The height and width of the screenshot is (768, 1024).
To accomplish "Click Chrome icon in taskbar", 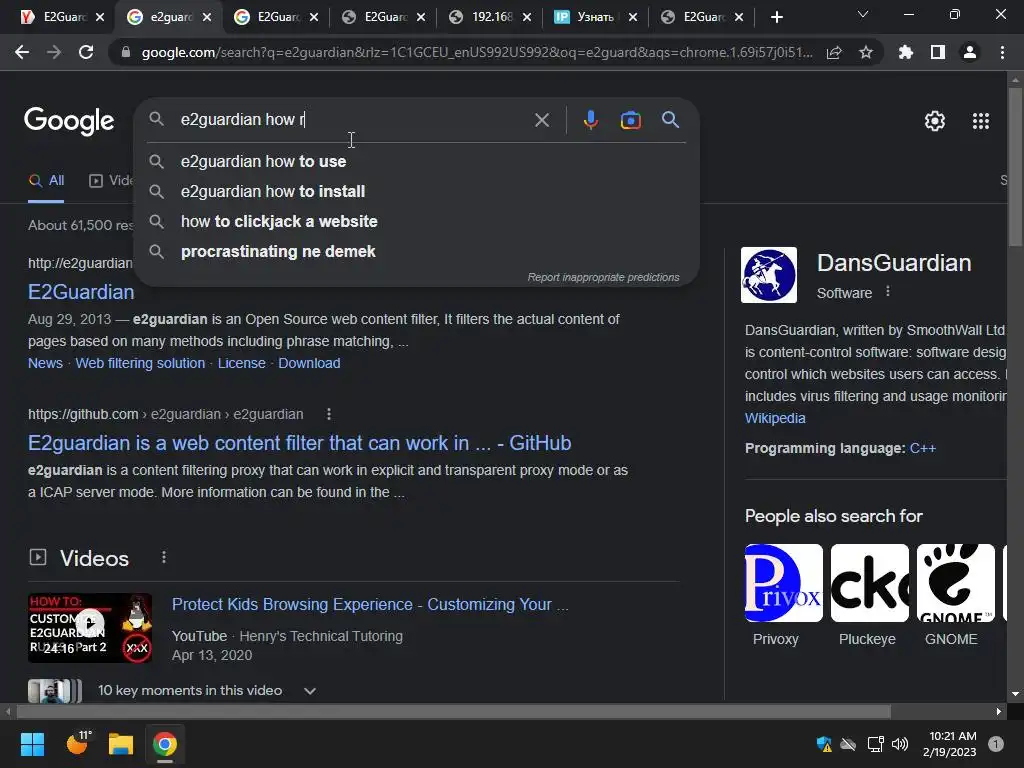I will click(165, 744).
